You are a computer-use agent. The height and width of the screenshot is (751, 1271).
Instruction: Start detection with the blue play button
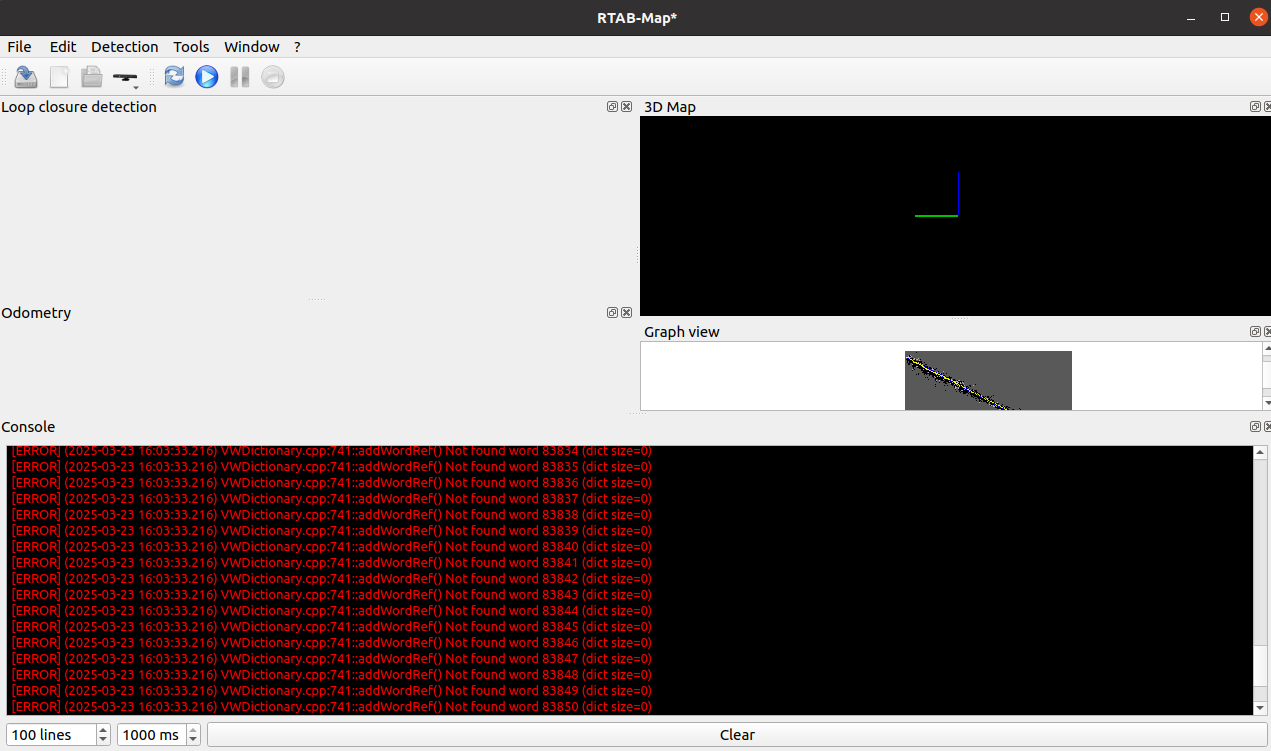[207, 77]
